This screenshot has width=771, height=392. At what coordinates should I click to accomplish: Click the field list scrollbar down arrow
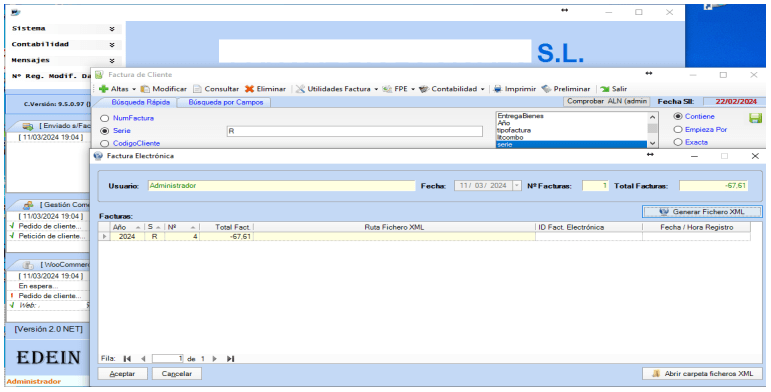652,143
